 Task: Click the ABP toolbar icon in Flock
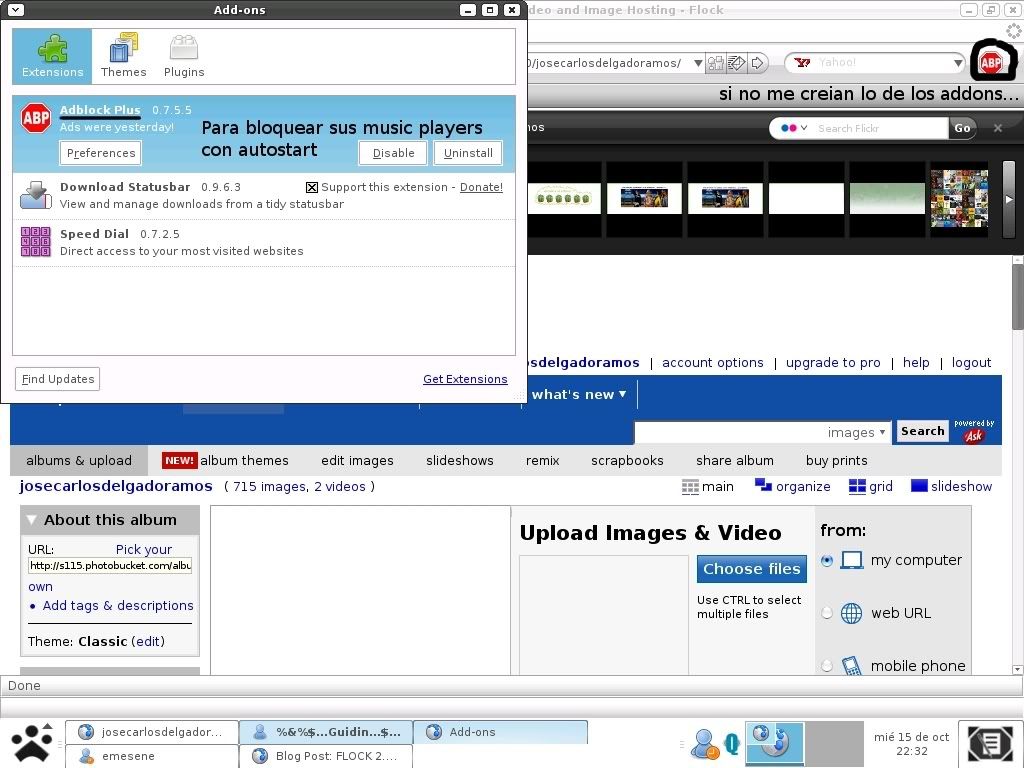[x=991, y=62]
